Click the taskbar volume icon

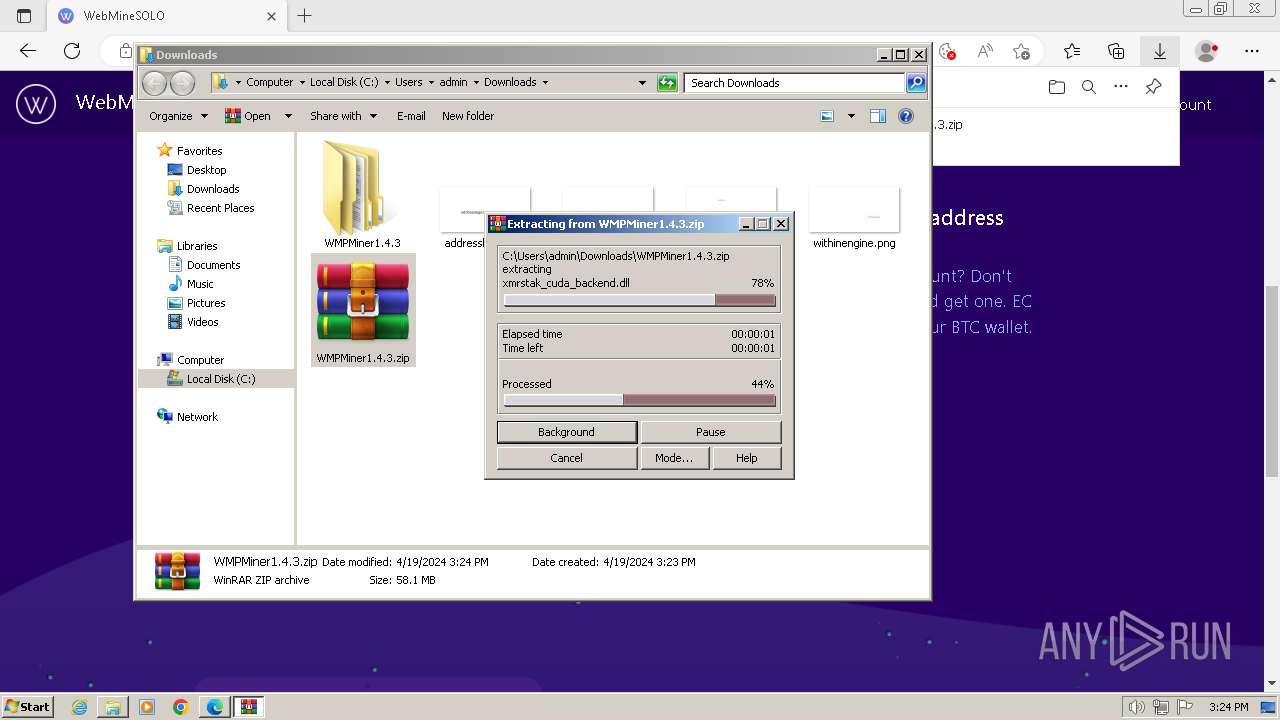[x=1136, y=707]
